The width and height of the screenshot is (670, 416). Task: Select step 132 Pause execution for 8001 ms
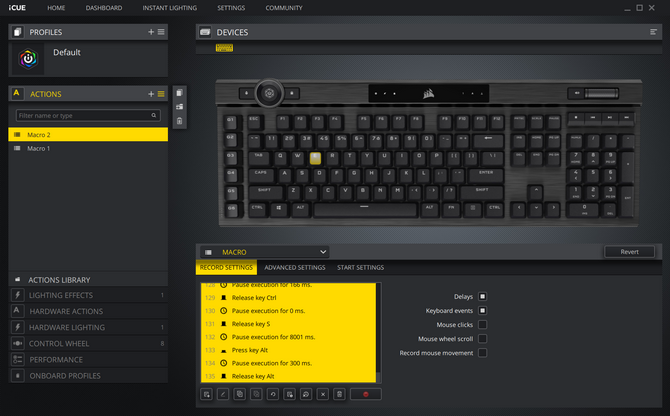[x=288, y=337]
